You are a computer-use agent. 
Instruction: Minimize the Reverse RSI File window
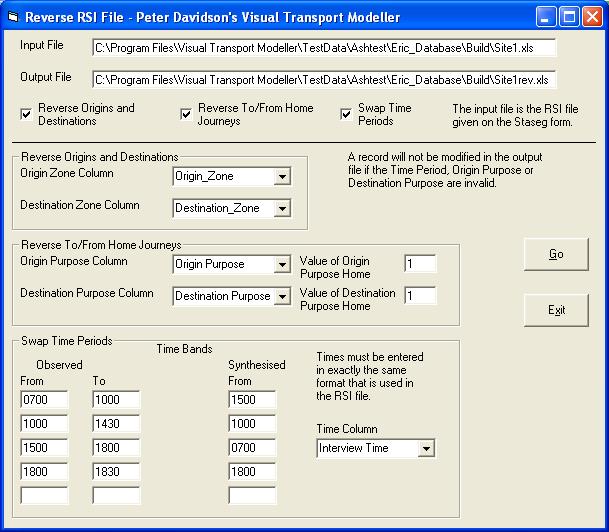(545, 17)
